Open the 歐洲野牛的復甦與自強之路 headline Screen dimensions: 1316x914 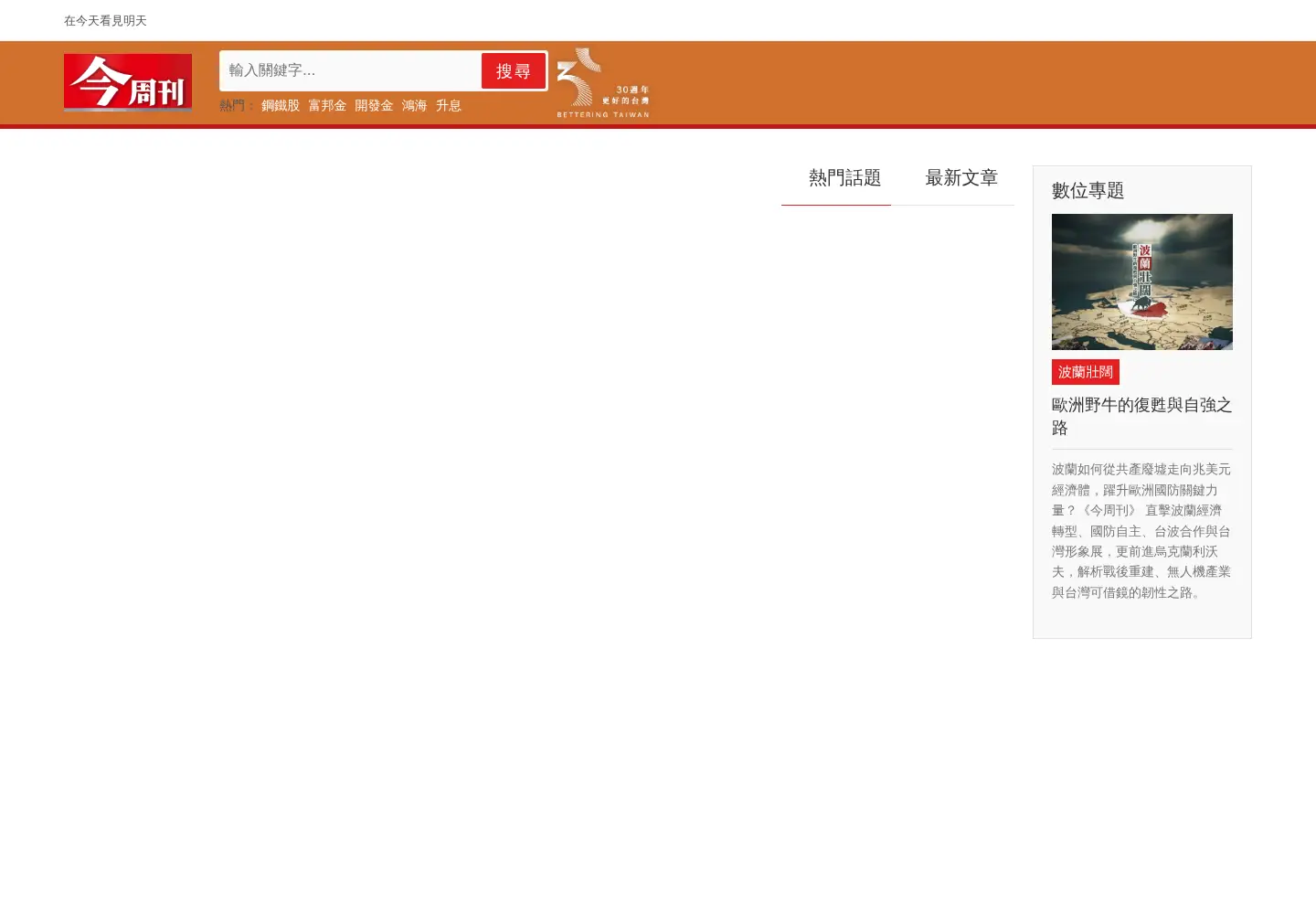click(x=1142, y=416)
